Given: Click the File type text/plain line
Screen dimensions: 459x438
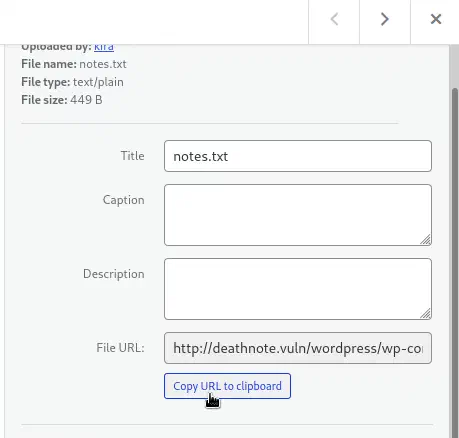Looking at the screenshot, I should [72, 82].
